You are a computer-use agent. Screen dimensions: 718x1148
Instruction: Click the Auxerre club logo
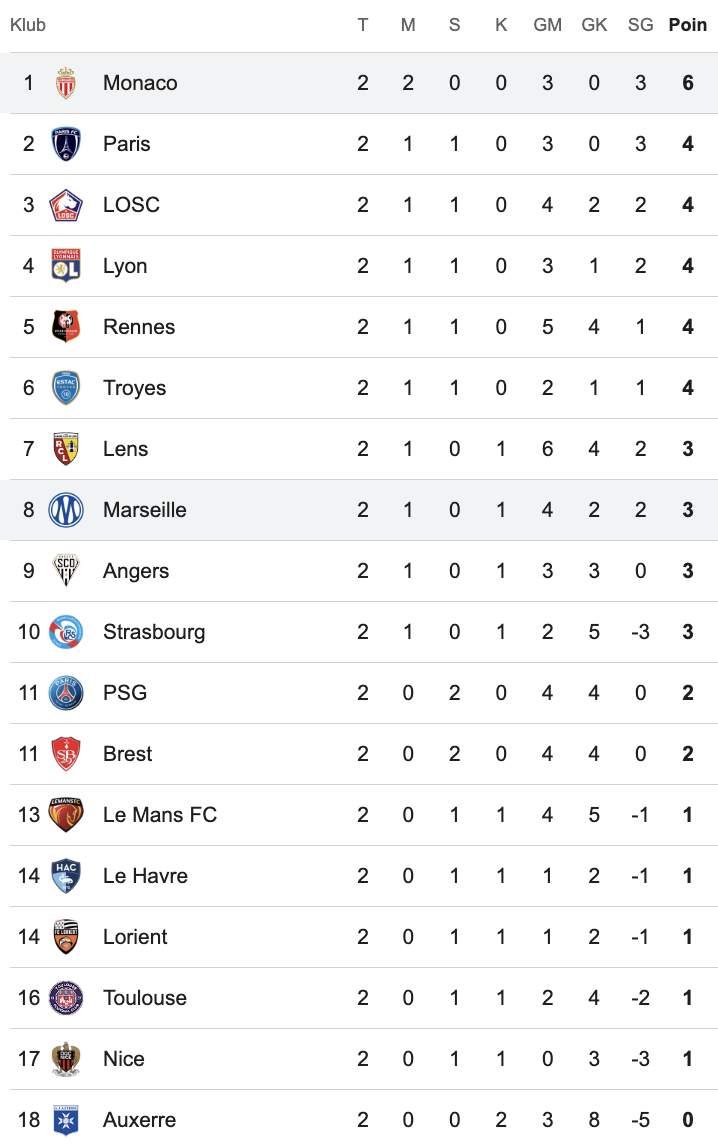click(x=66, y=1120)
